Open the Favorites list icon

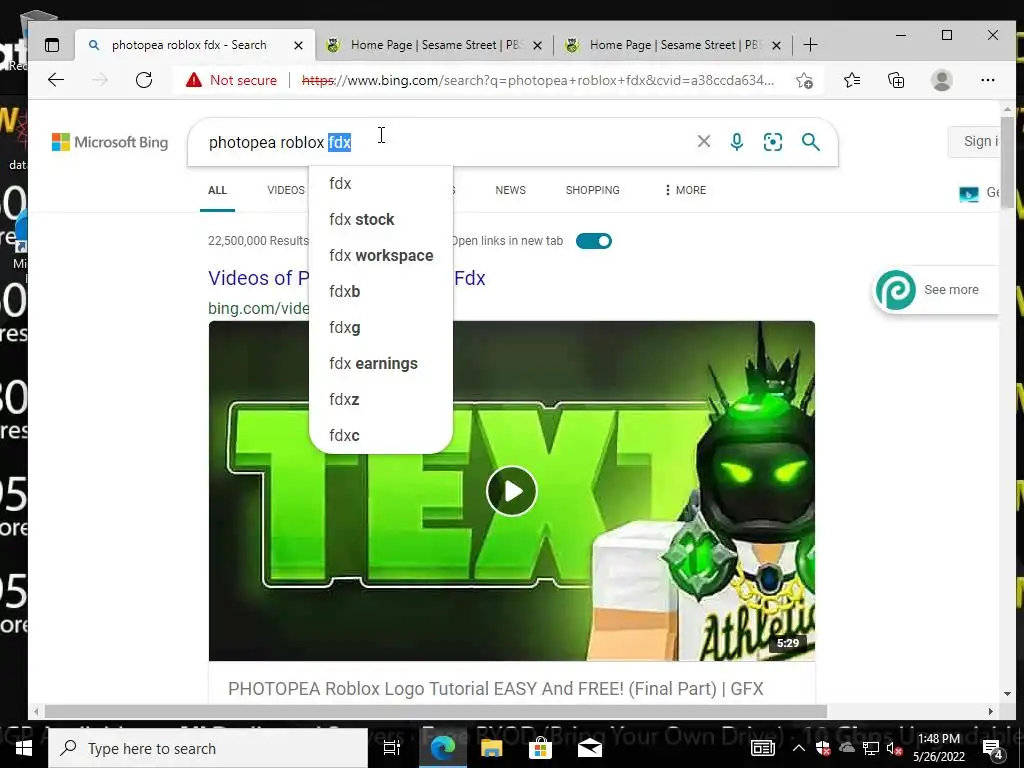(x=852, y=80)
